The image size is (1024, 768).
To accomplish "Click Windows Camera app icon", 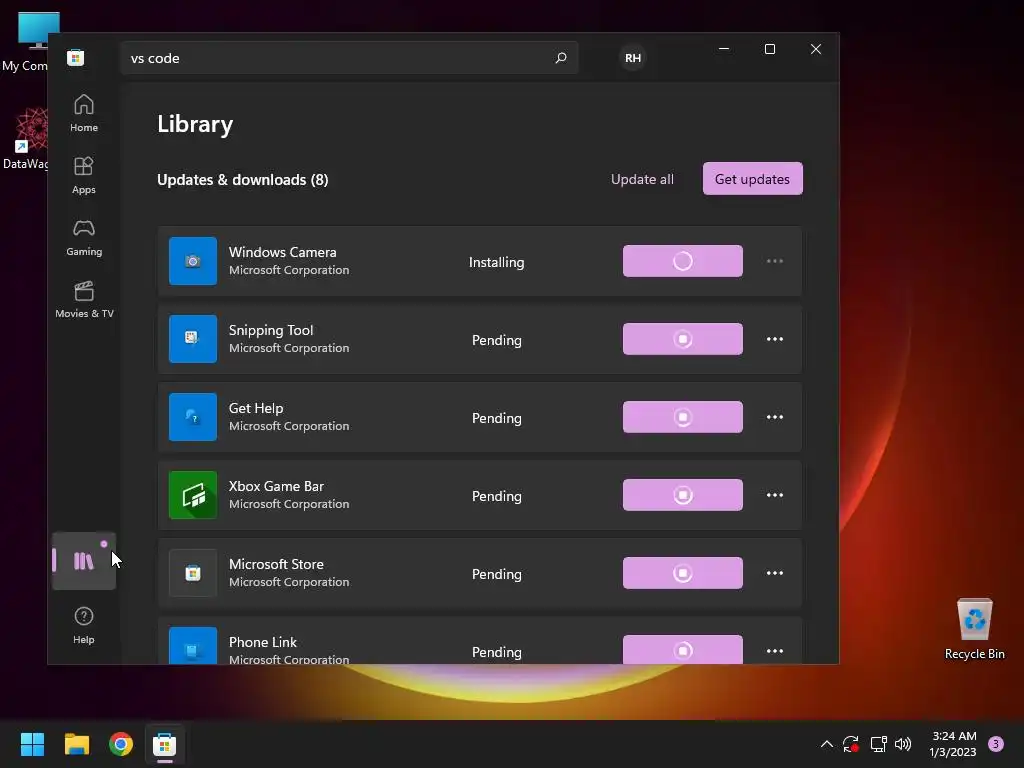I will click(x=193, y=261).
